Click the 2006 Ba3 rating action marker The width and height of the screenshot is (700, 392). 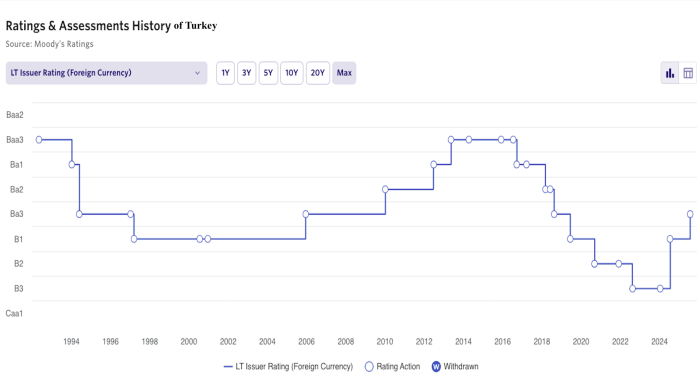306,214
